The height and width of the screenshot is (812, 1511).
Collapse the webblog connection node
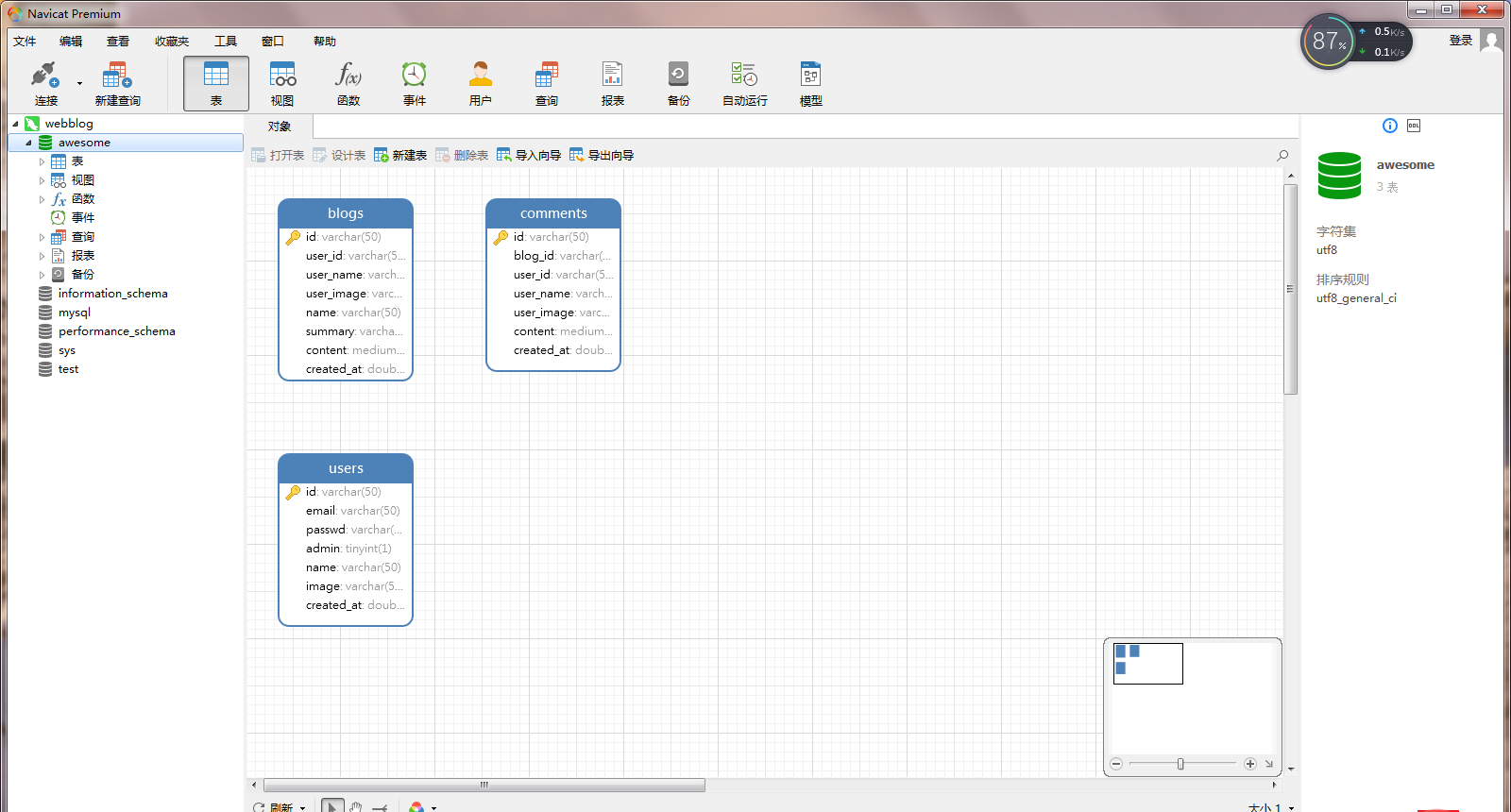pos(15,124)
